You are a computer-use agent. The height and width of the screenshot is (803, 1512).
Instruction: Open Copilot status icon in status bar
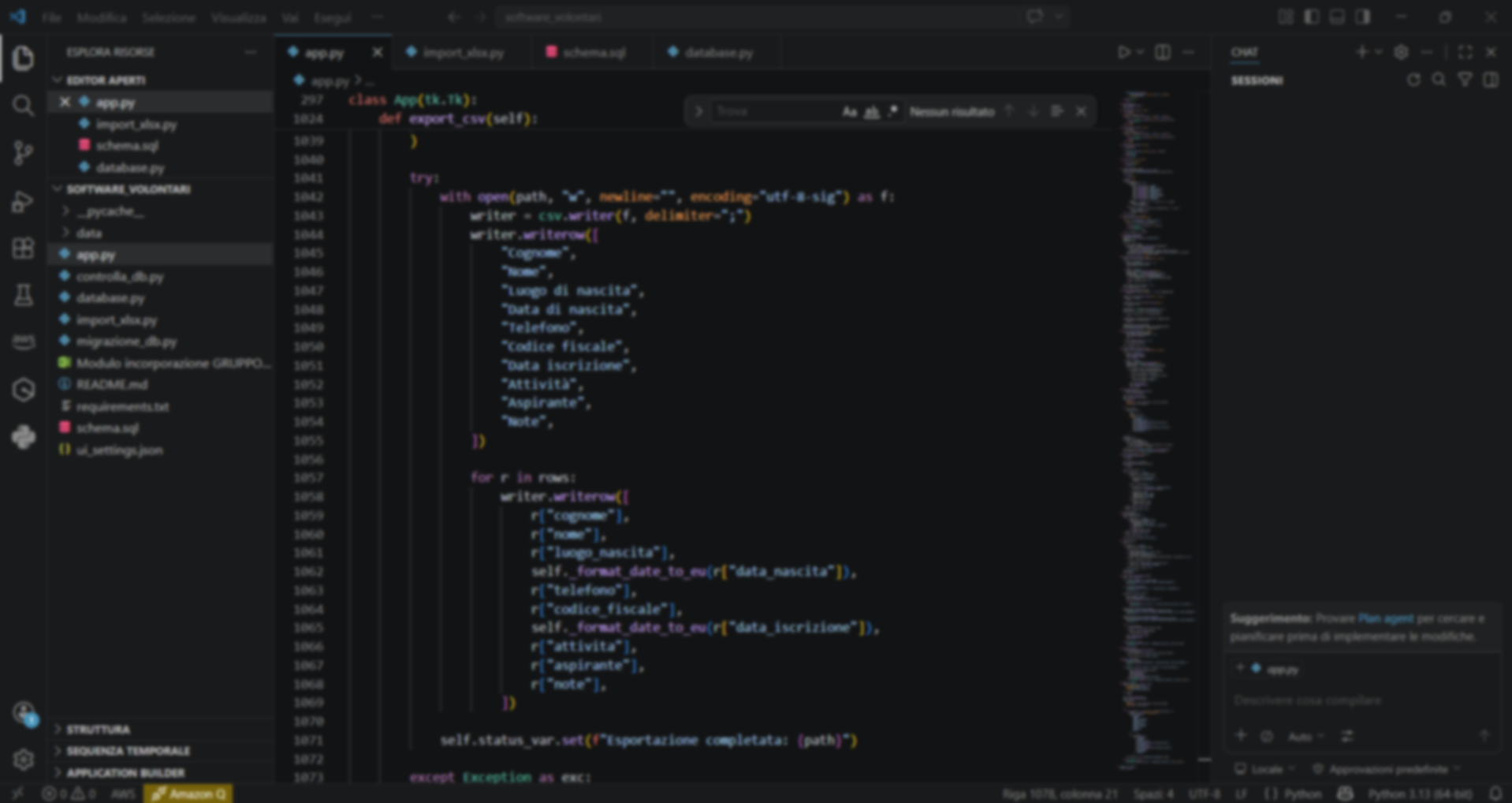[x=1345, y=794]
